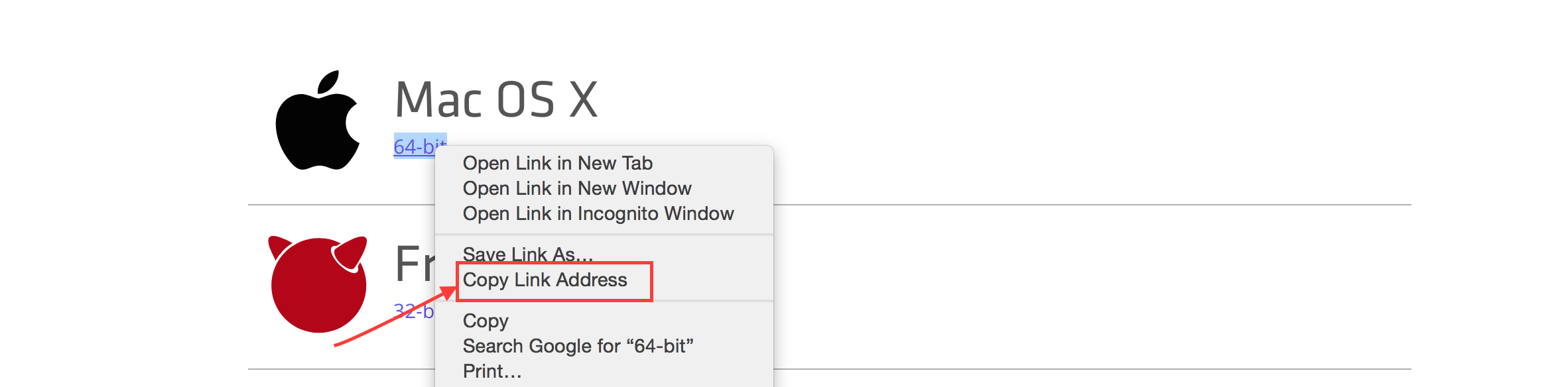
Task: Choose Open Link in New Window
Action: [577, 188]
